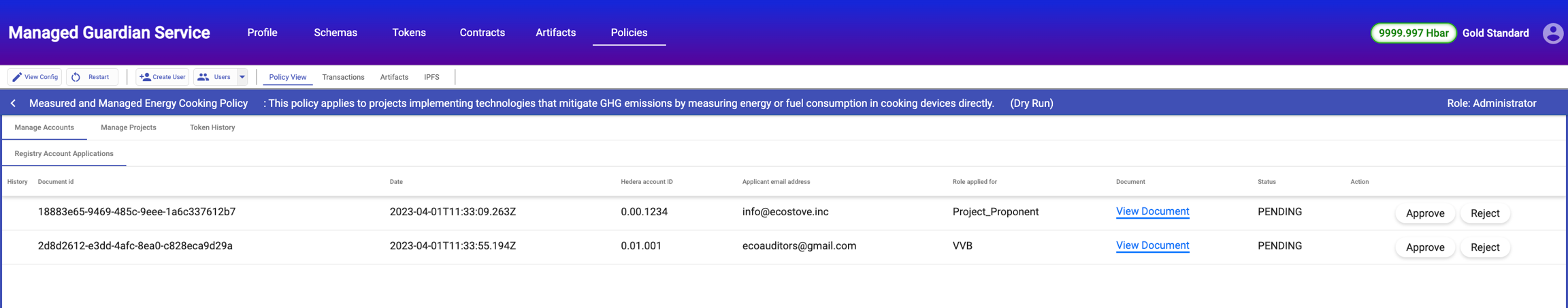This screenshot has width=1568, height=308.
Task: Navigate to the Tokens page
Action: pos(408,33)
